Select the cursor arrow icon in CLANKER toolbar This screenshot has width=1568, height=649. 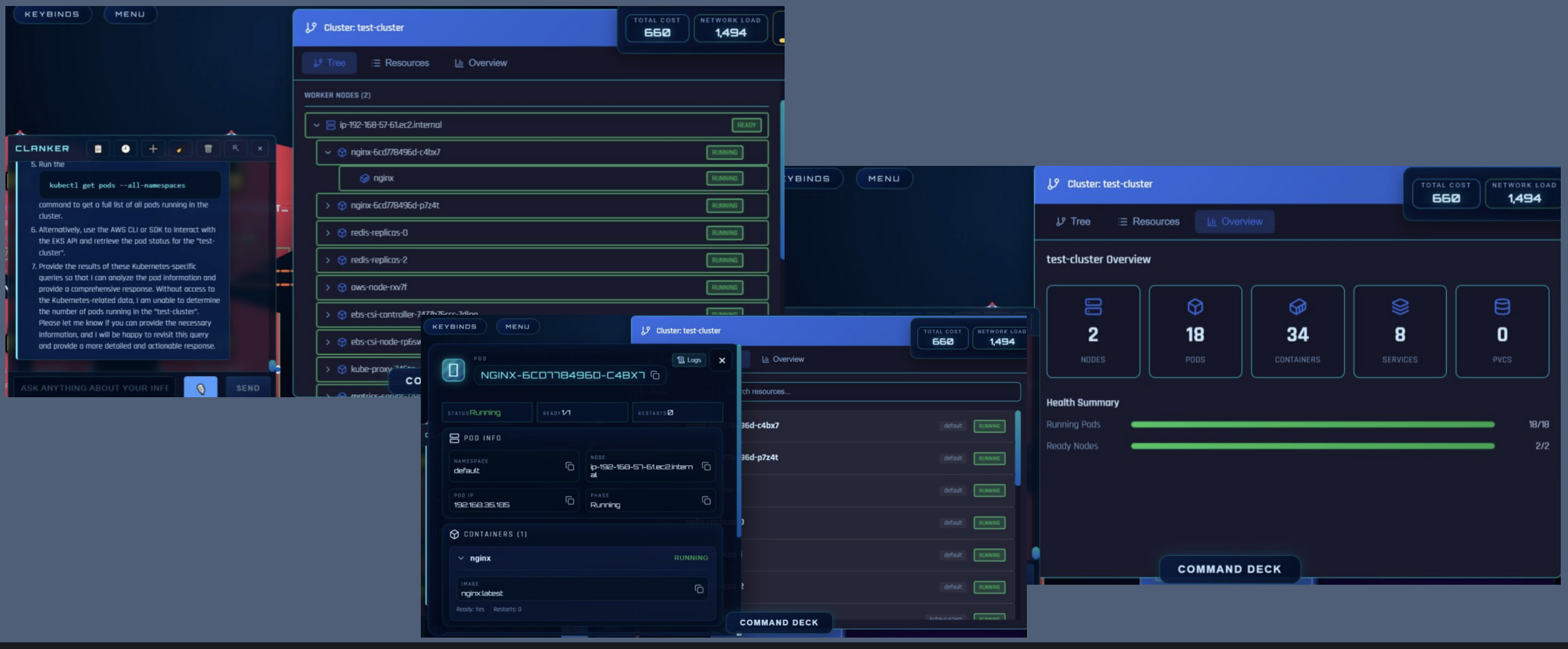pyautogui.click(x=236, y=148)
